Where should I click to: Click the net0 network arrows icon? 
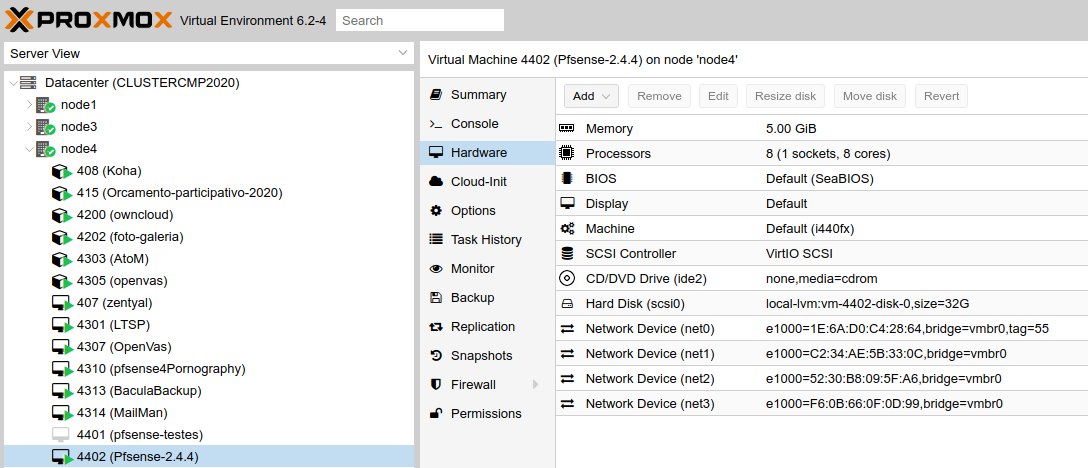[567, 328]
